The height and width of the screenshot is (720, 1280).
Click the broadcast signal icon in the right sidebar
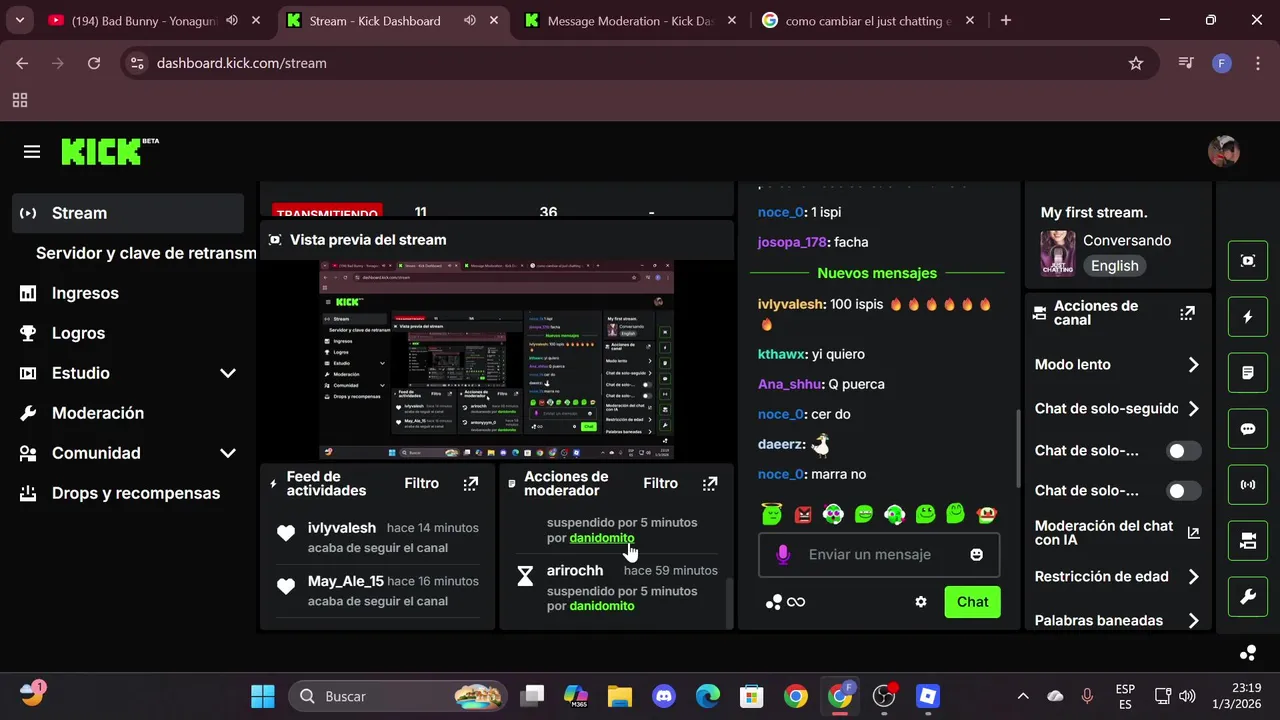(1248, 485)
